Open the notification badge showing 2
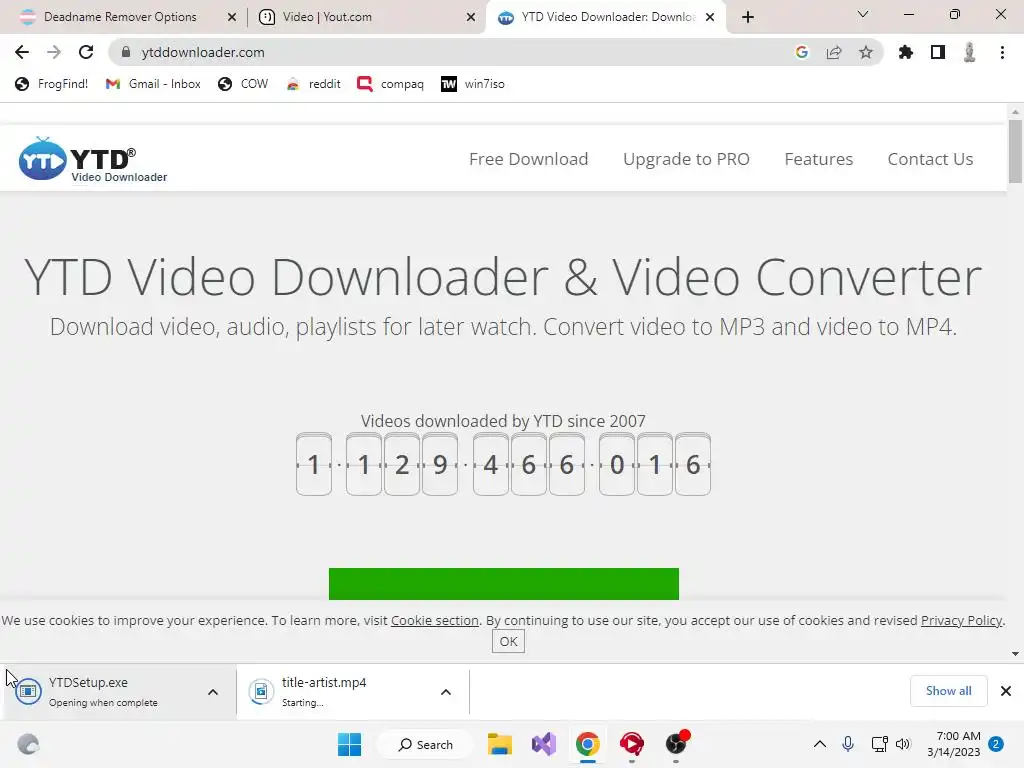Viewport: 1024px width, 768px height. point(996,744)
